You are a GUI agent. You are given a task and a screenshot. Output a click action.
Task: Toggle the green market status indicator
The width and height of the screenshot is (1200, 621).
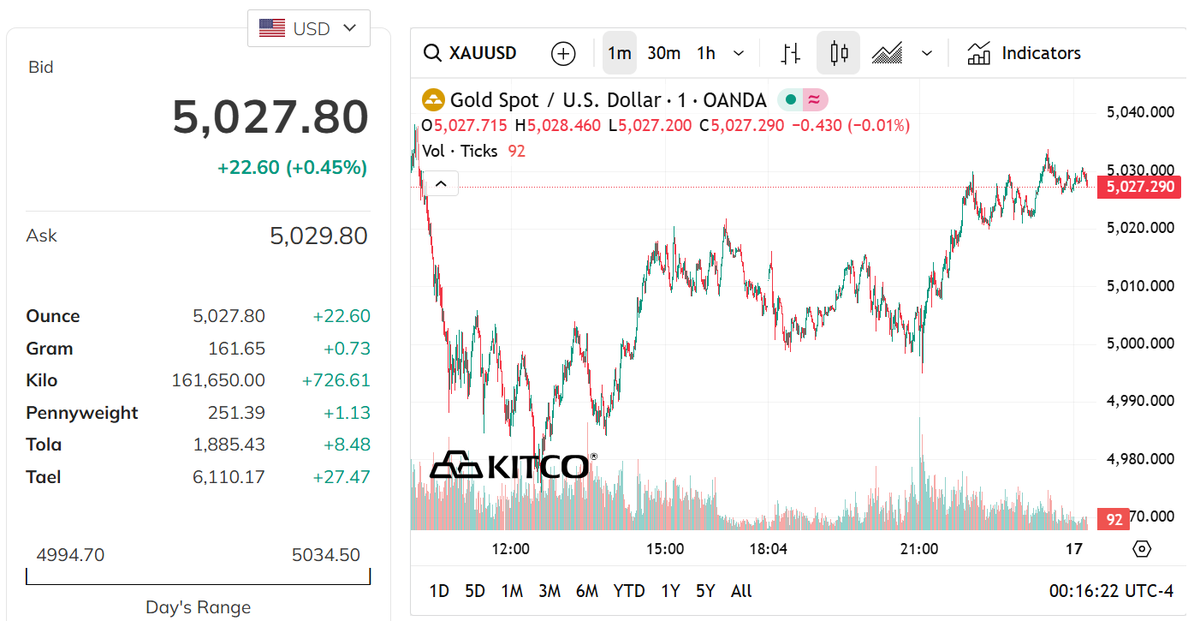pyautogui.click(x=789, y=100)
